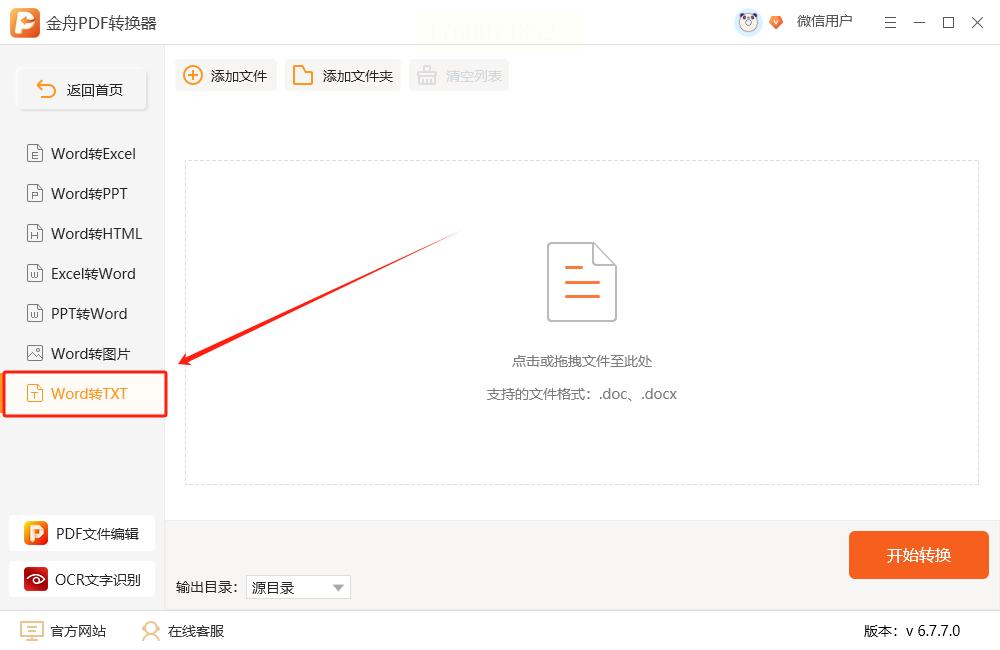
Task: Select Excel转Word in sidebar
Action: point(82,274)
